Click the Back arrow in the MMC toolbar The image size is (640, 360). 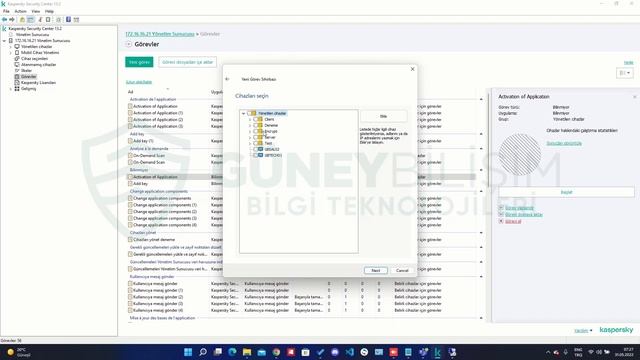4,20
